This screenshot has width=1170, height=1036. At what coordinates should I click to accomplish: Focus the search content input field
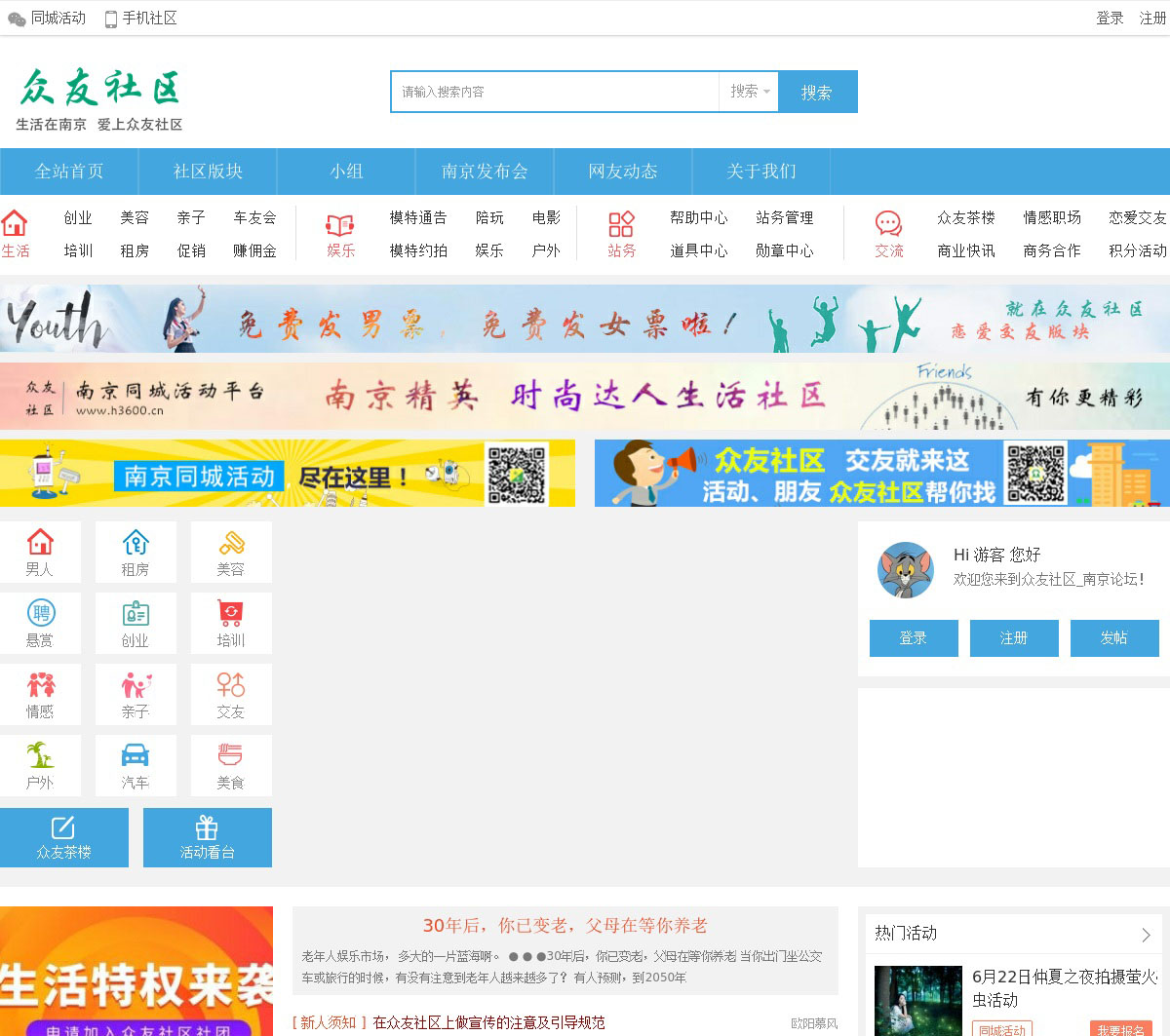[556, 92]
